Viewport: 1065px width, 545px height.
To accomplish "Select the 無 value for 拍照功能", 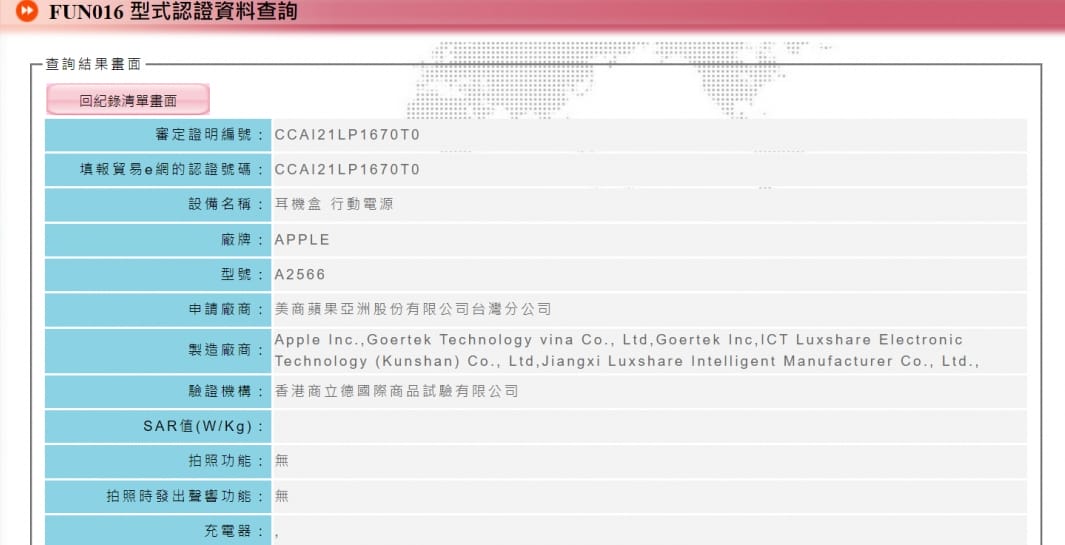I will [x=282, y=461].
